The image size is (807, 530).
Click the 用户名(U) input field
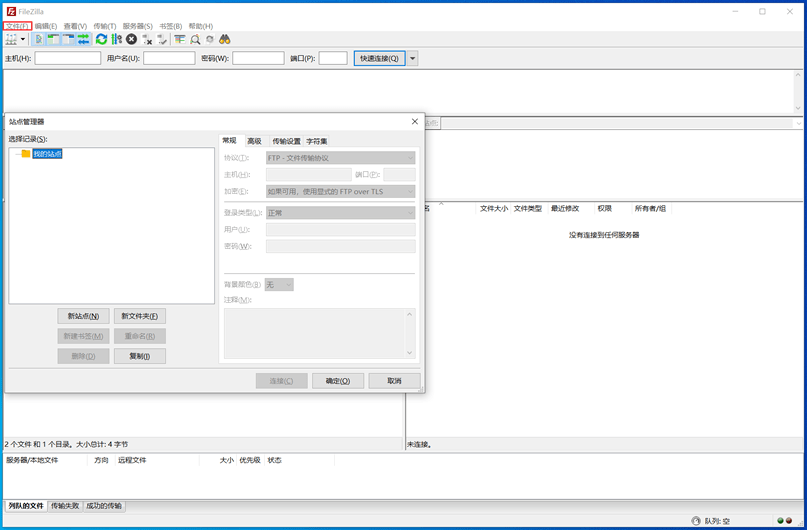pyautogui.click(x=169, y=58)
